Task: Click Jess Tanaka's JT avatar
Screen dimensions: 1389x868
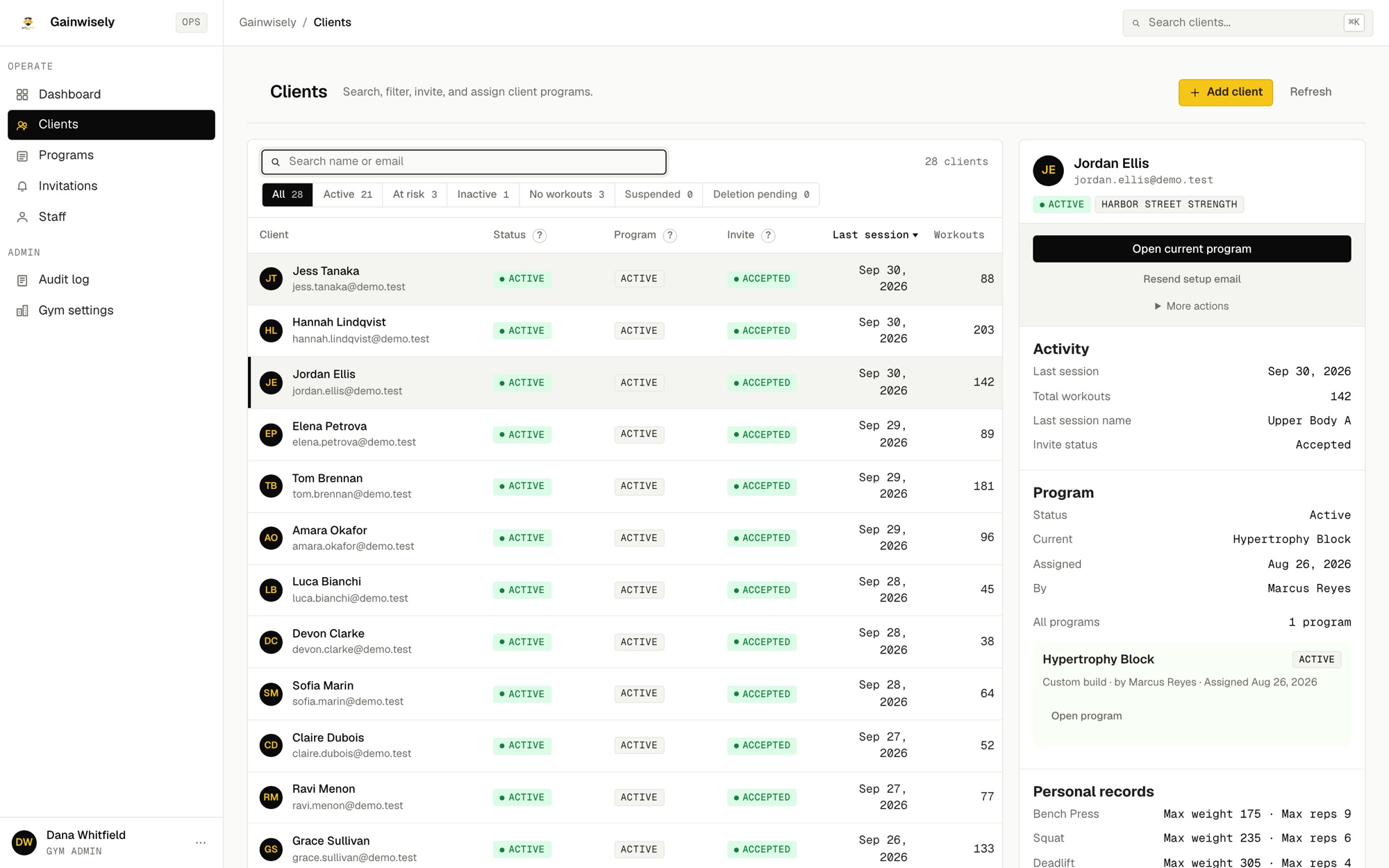Action: click(271, 278)
